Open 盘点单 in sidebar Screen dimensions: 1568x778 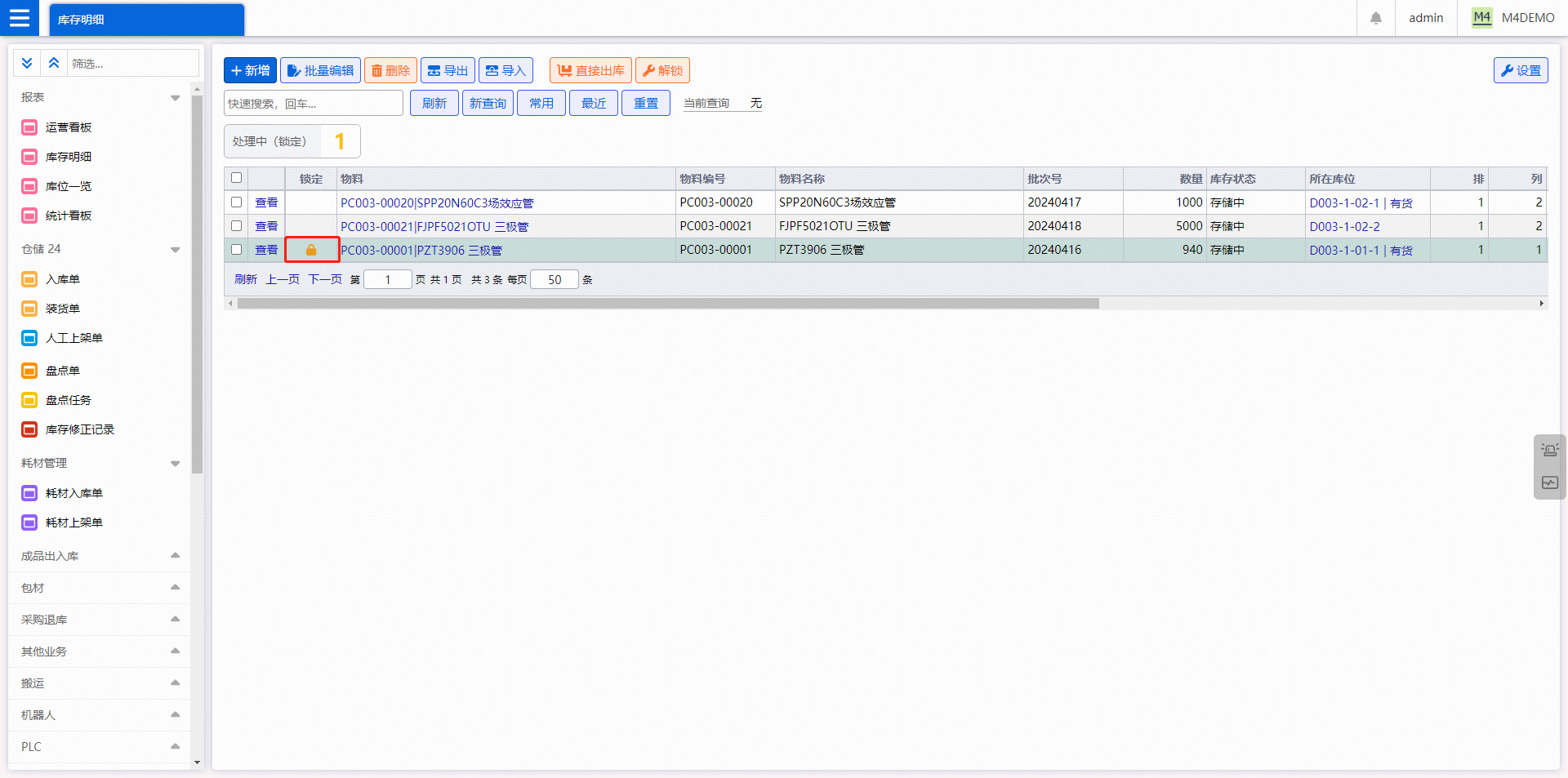[63, 371]
